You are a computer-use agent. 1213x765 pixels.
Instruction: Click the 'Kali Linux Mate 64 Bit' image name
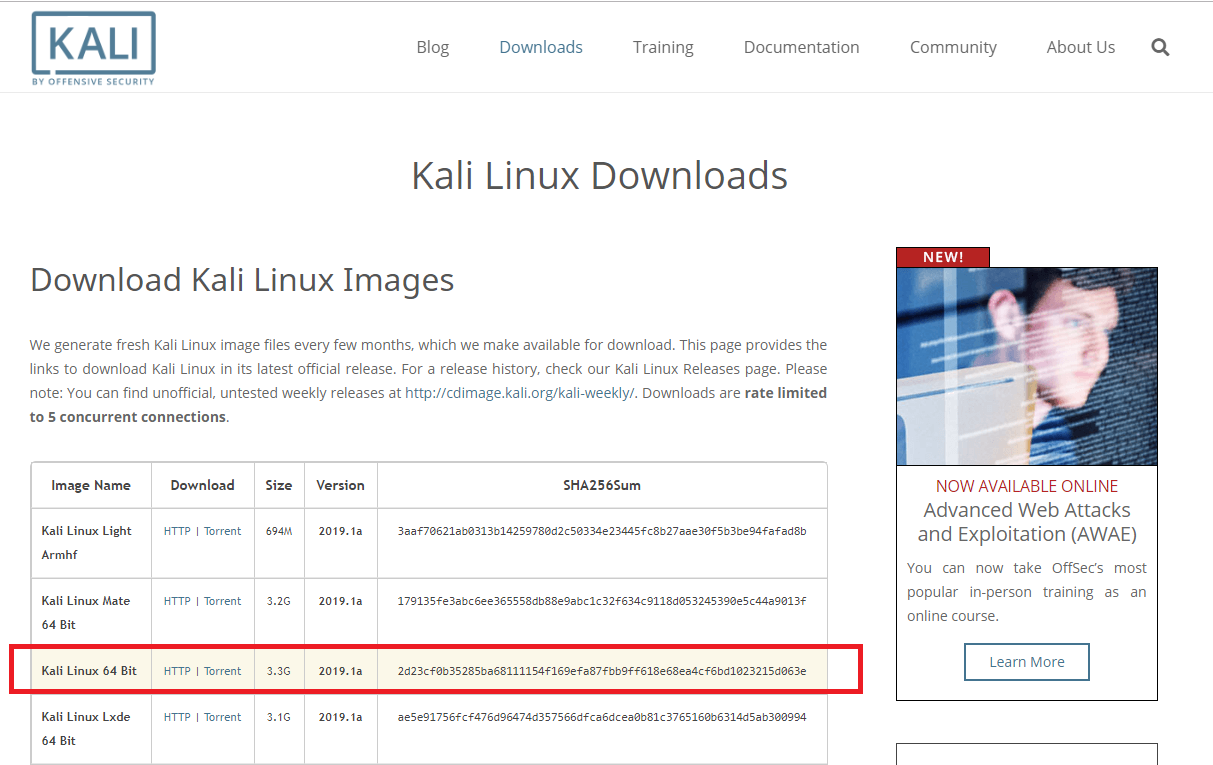86,613
